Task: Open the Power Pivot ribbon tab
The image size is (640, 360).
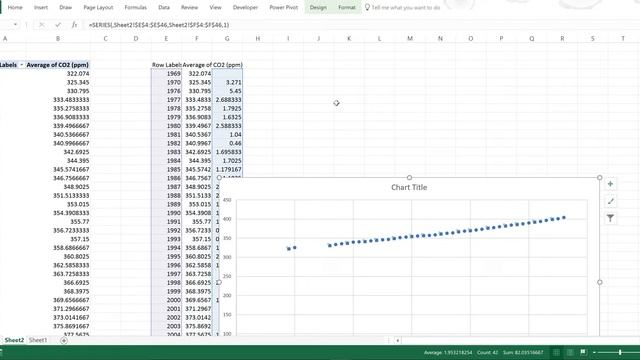Action: click(x=284, y=7)
